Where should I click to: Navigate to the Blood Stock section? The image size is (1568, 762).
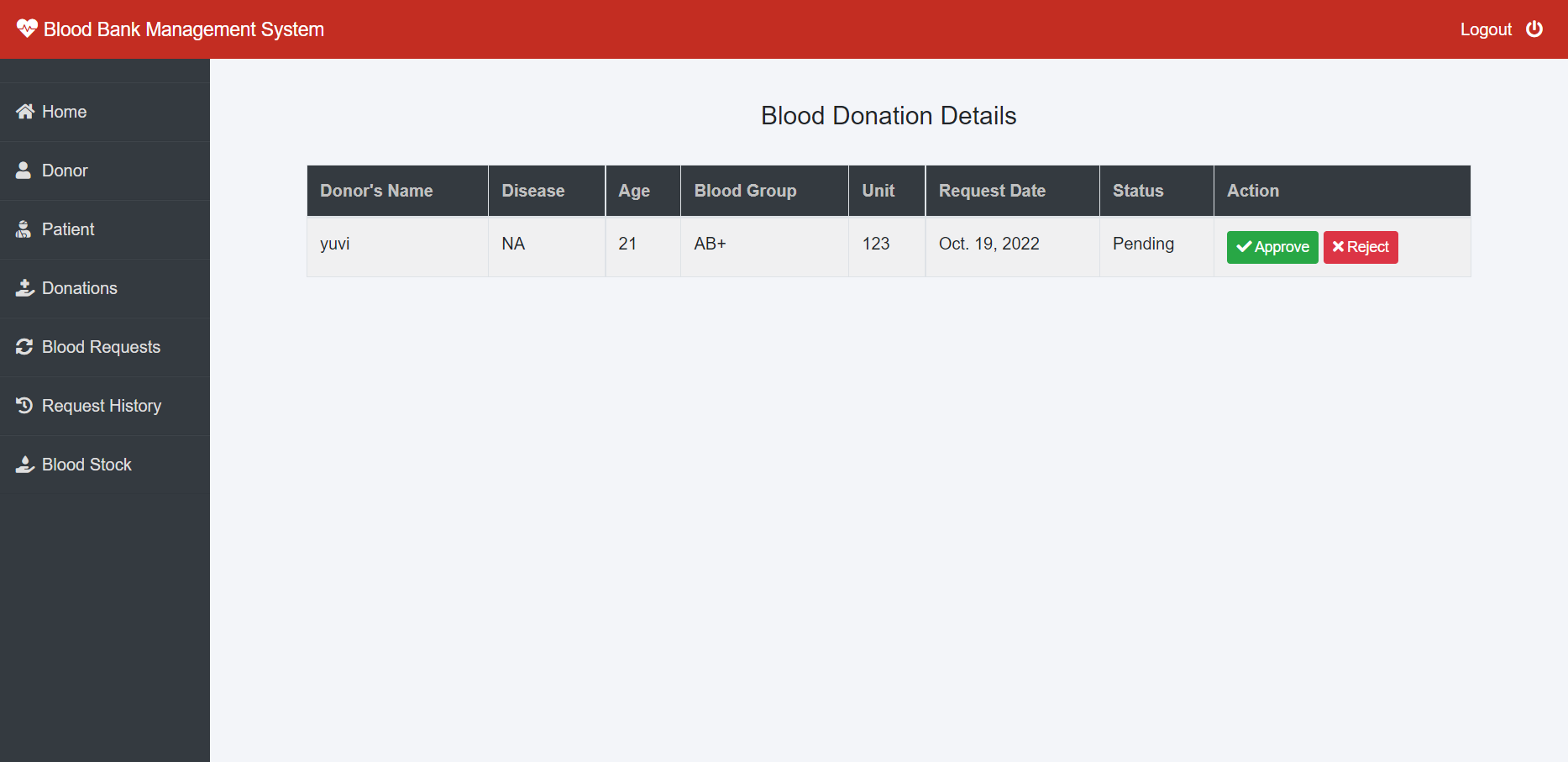[87, 465]
